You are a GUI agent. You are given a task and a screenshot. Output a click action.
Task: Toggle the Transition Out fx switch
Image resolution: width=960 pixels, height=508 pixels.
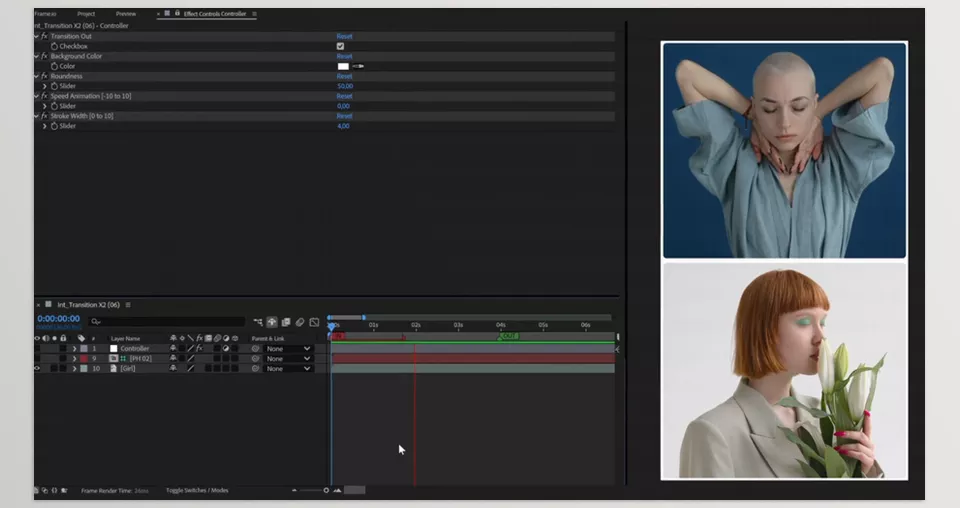click(x=44, y=36)
